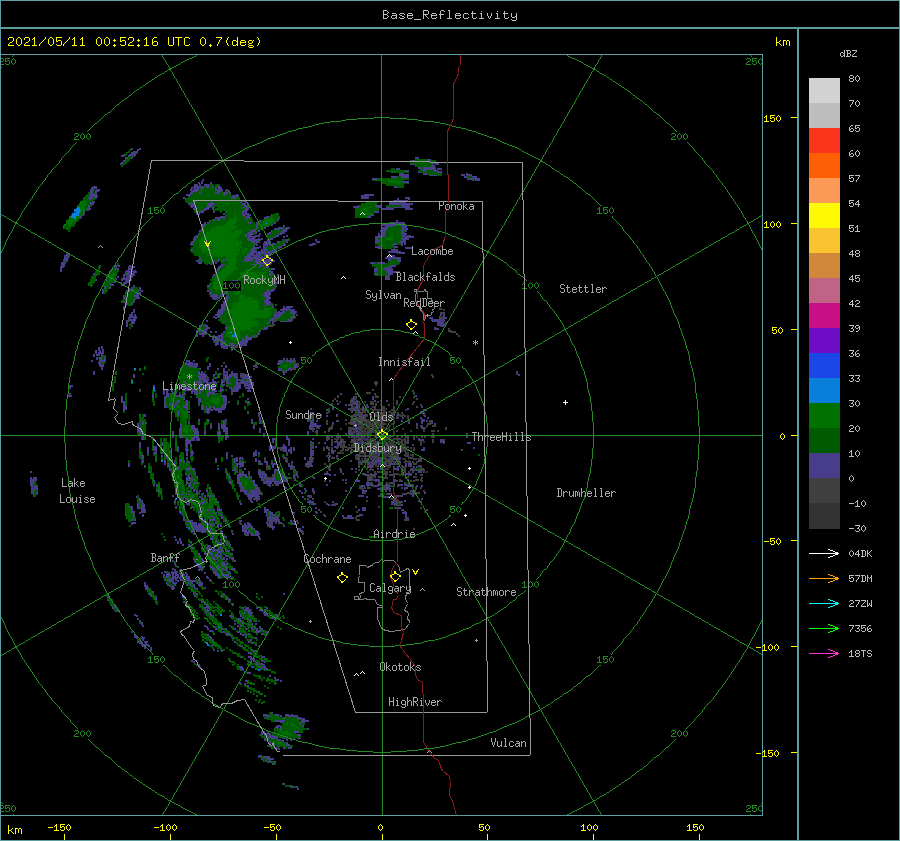This screenshot has height=841, width=900.
Task: Click the dBZ legend heading
Action: click(848, 53)
